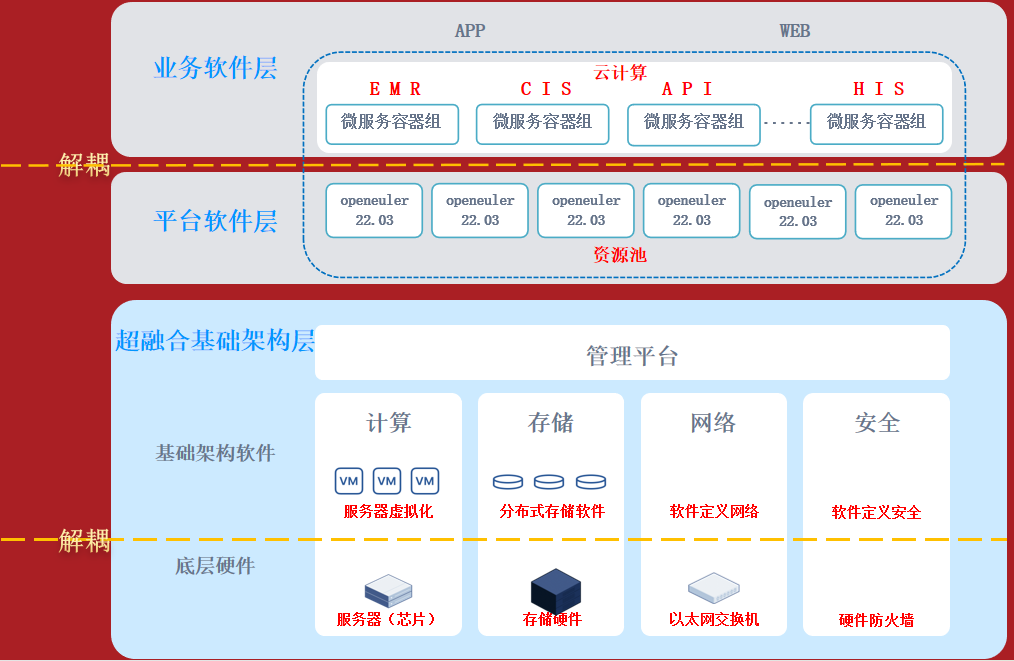This screenshot has width=1014, height=661.
Task: Select the 微服务容器组 box under API
Action: click(x=694, y=123)
